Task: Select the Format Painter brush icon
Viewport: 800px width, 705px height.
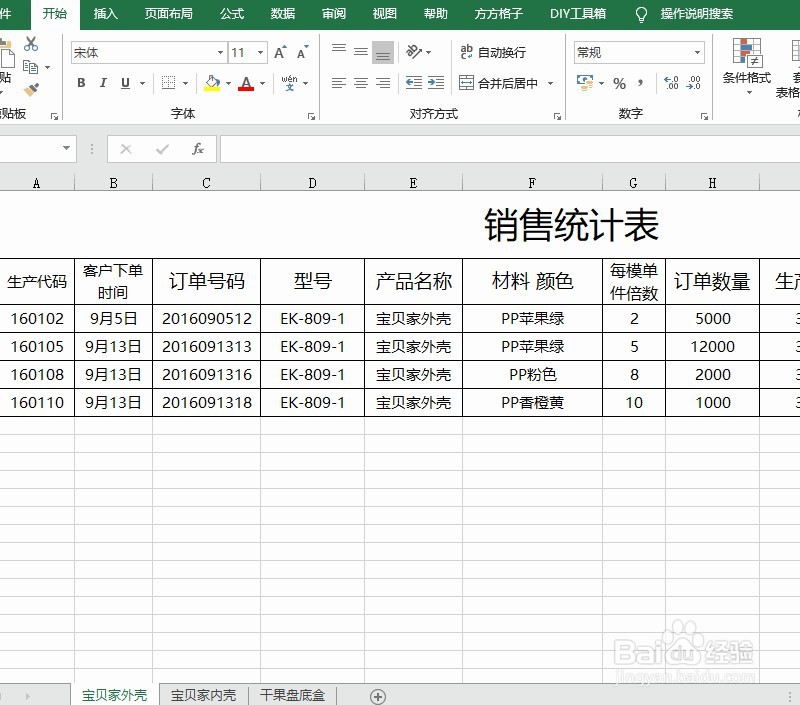Action: 30,91
